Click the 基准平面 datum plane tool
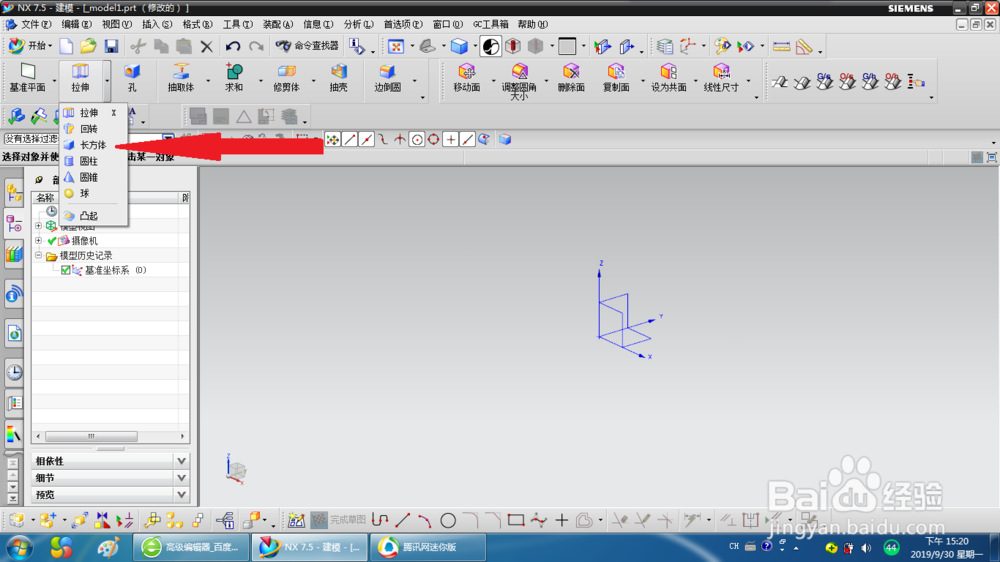This screenshot has height=562, width=1000. tap(27, 78)
